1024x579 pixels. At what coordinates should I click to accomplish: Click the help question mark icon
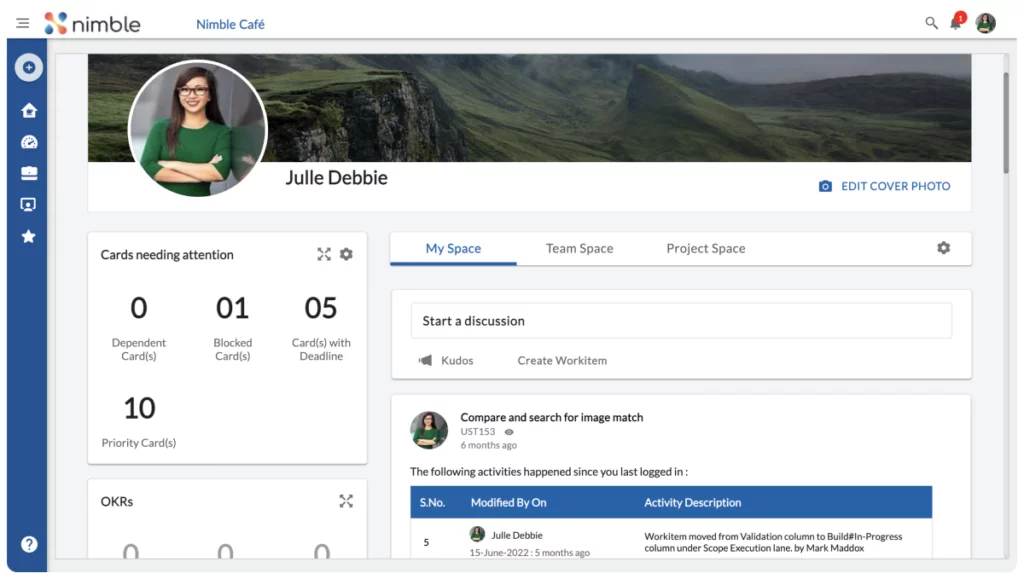[x=29, y=544]
